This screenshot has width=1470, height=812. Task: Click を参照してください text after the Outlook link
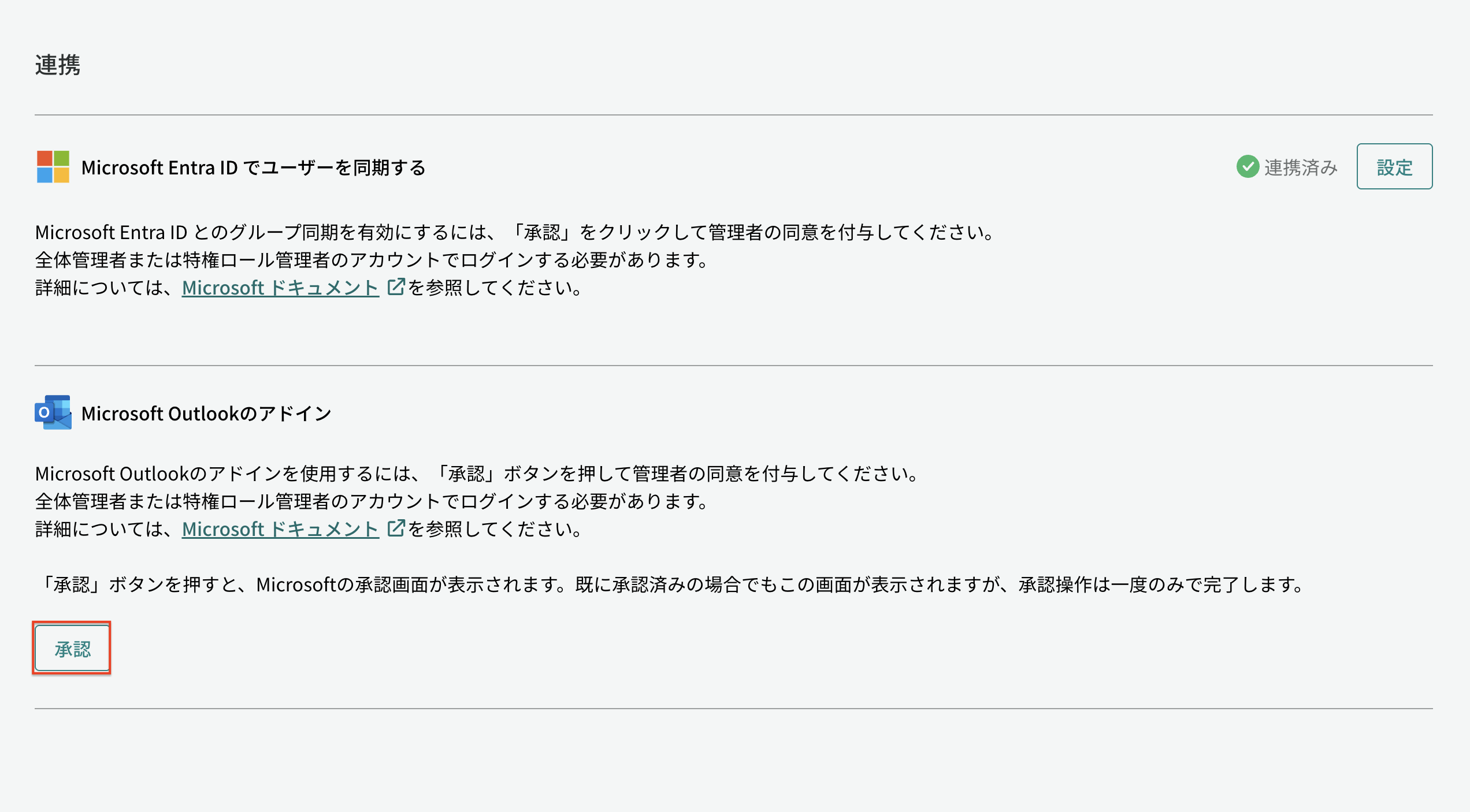pos(495,528)
